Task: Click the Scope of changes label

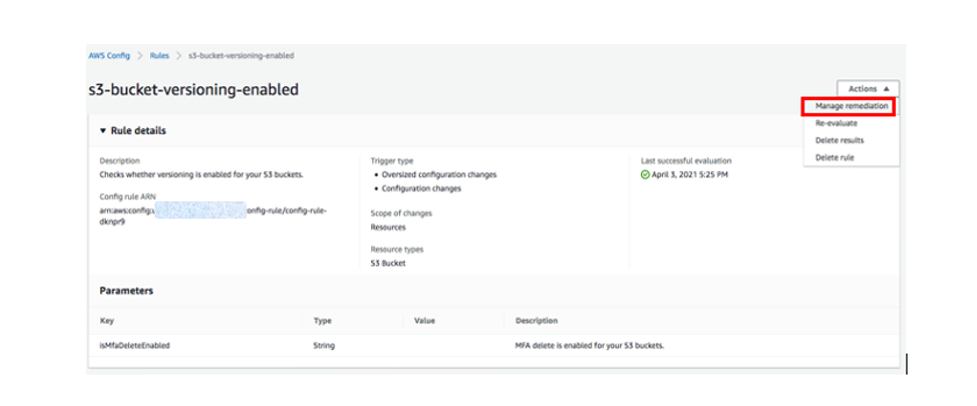Action: 401,213
